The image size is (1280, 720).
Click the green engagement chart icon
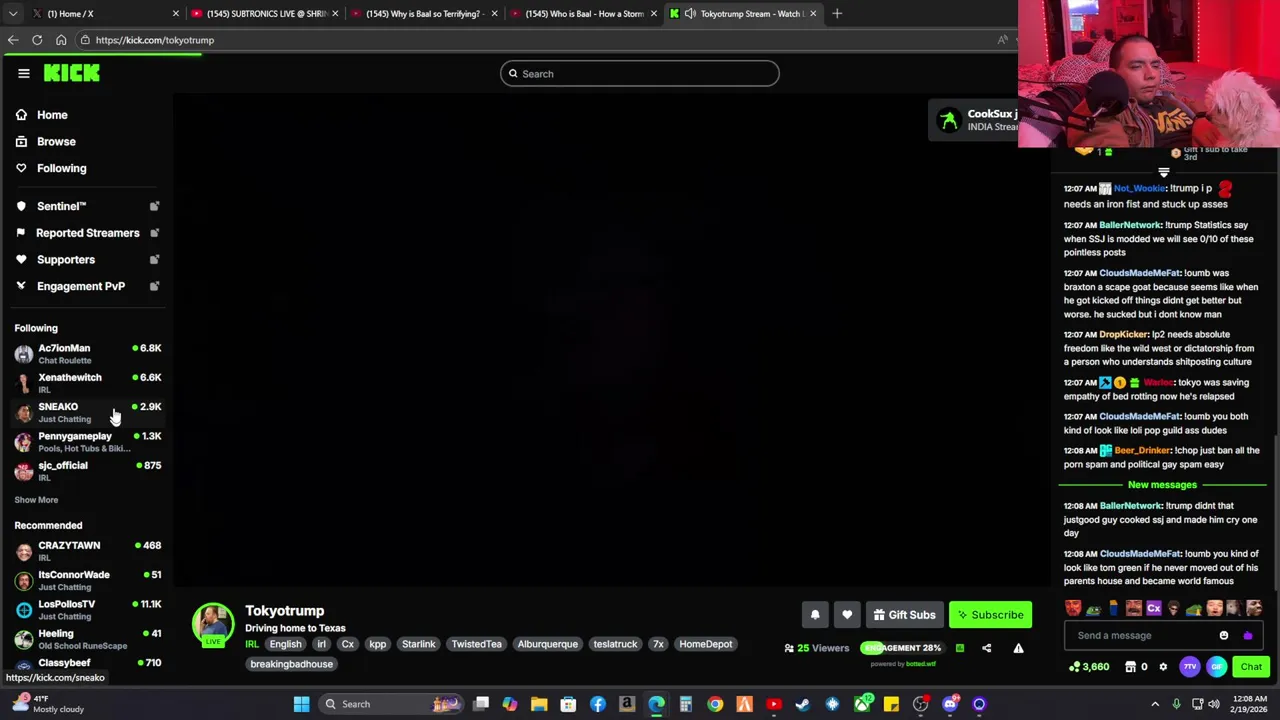959,648
